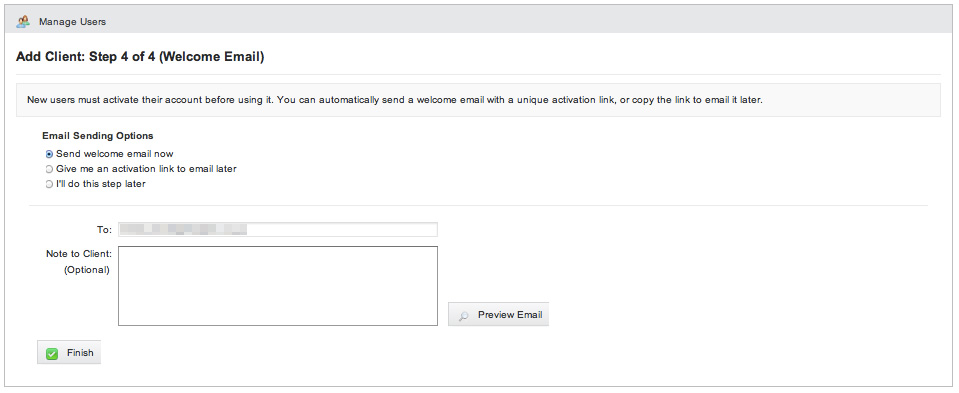Click the Add Client Step 4 of 4 heading

[x=140, y=57]
